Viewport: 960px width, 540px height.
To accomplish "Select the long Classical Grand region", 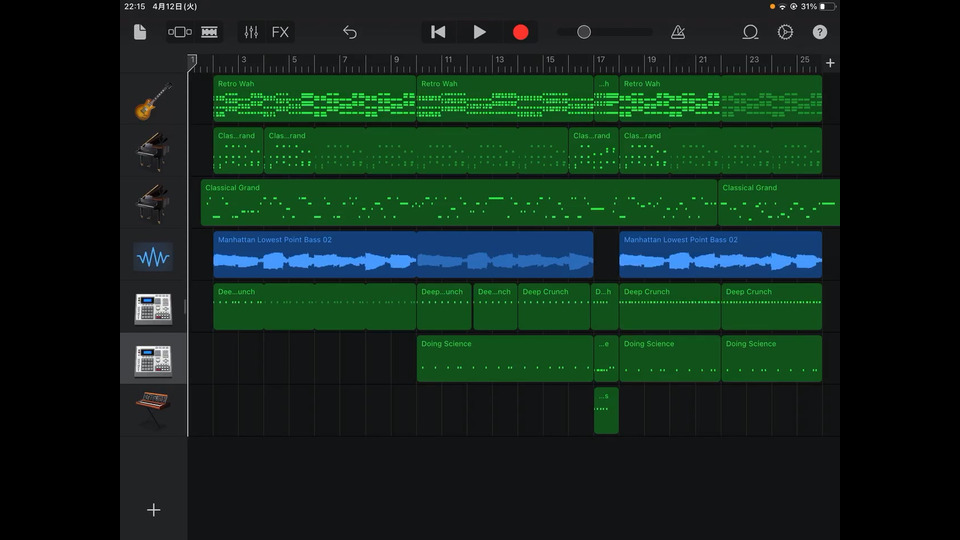I will point(459,203).
